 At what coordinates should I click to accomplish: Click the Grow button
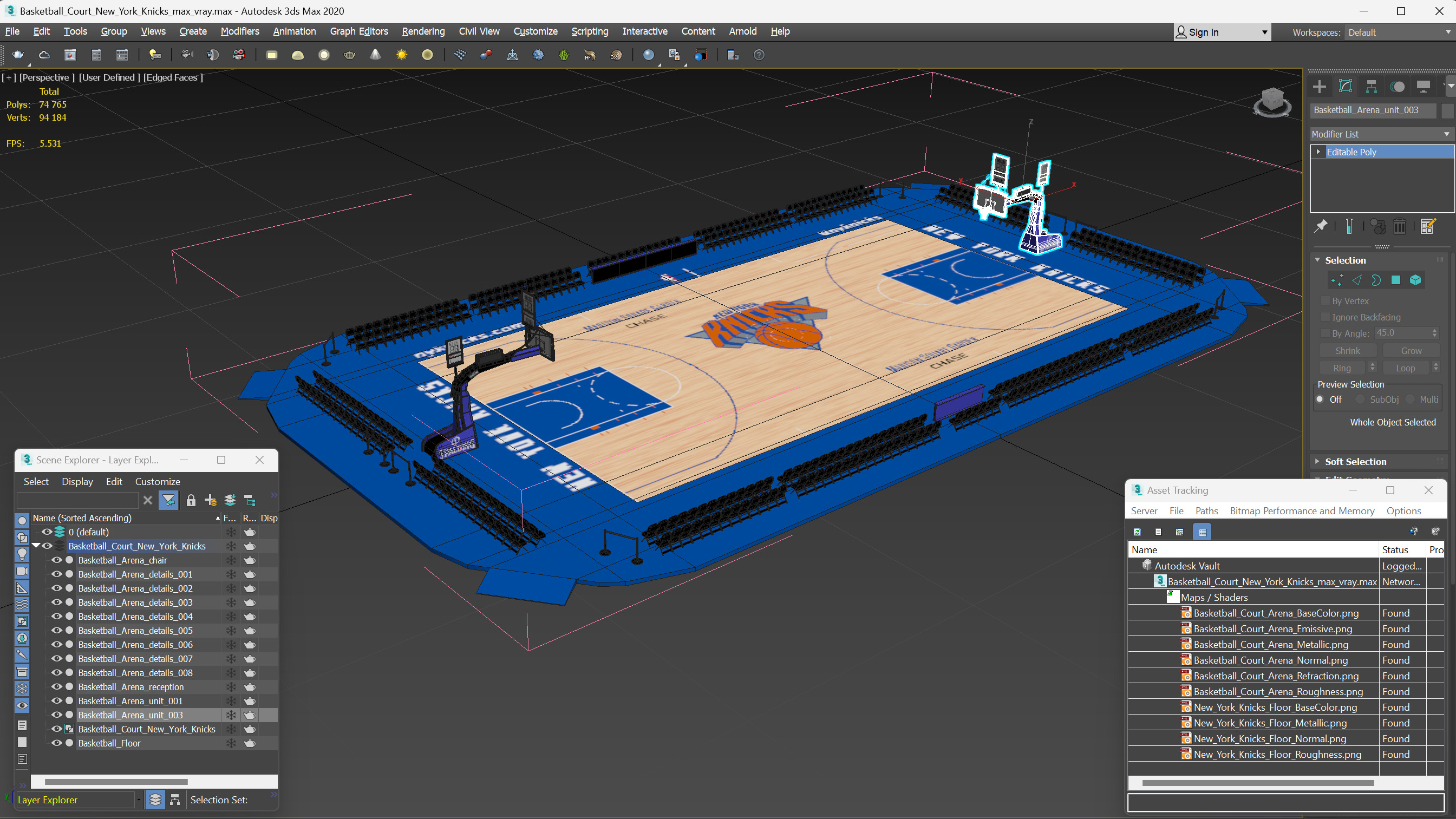coord(1411,351)
